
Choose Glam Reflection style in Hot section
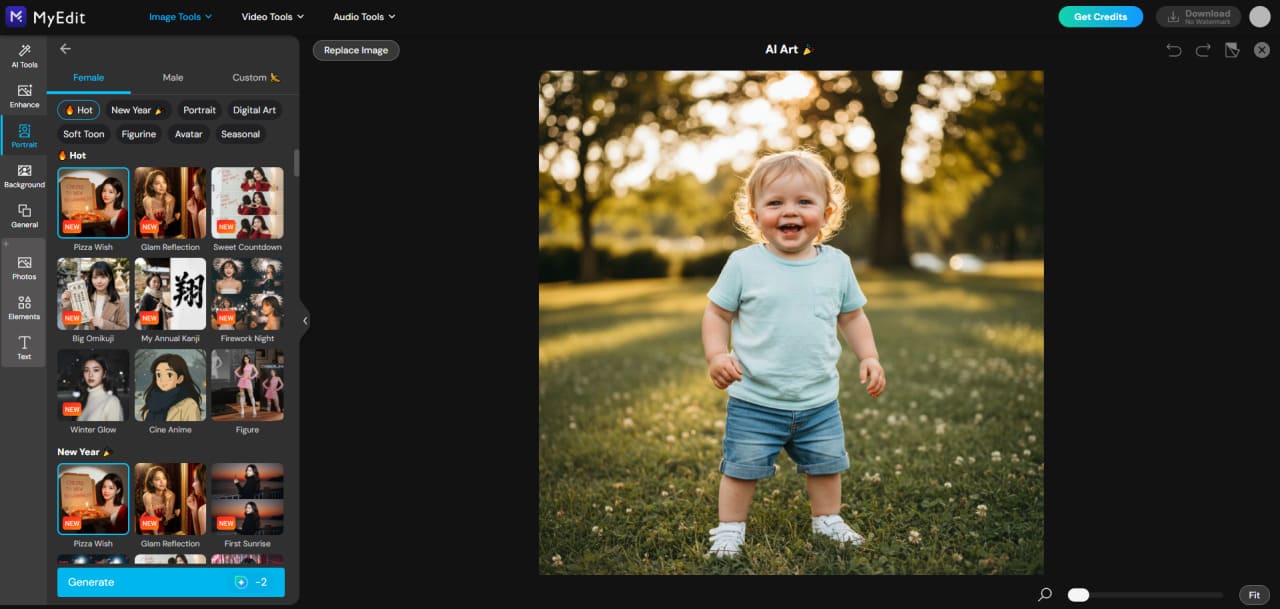click(x=170, y=203)
